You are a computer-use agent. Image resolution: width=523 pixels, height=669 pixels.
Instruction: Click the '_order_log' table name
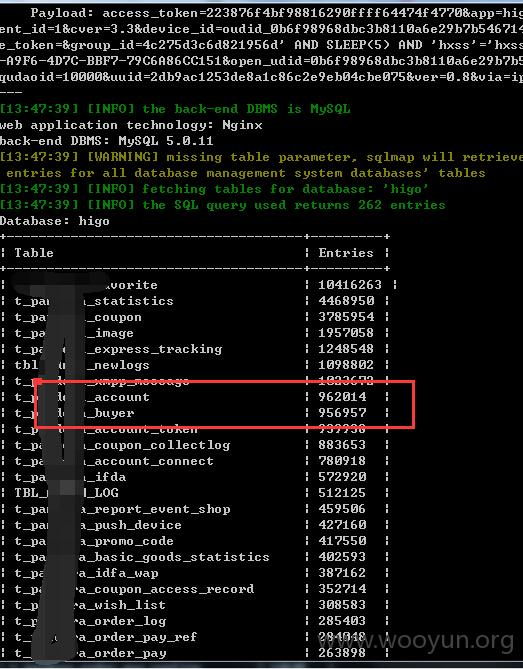click(90, 621)
